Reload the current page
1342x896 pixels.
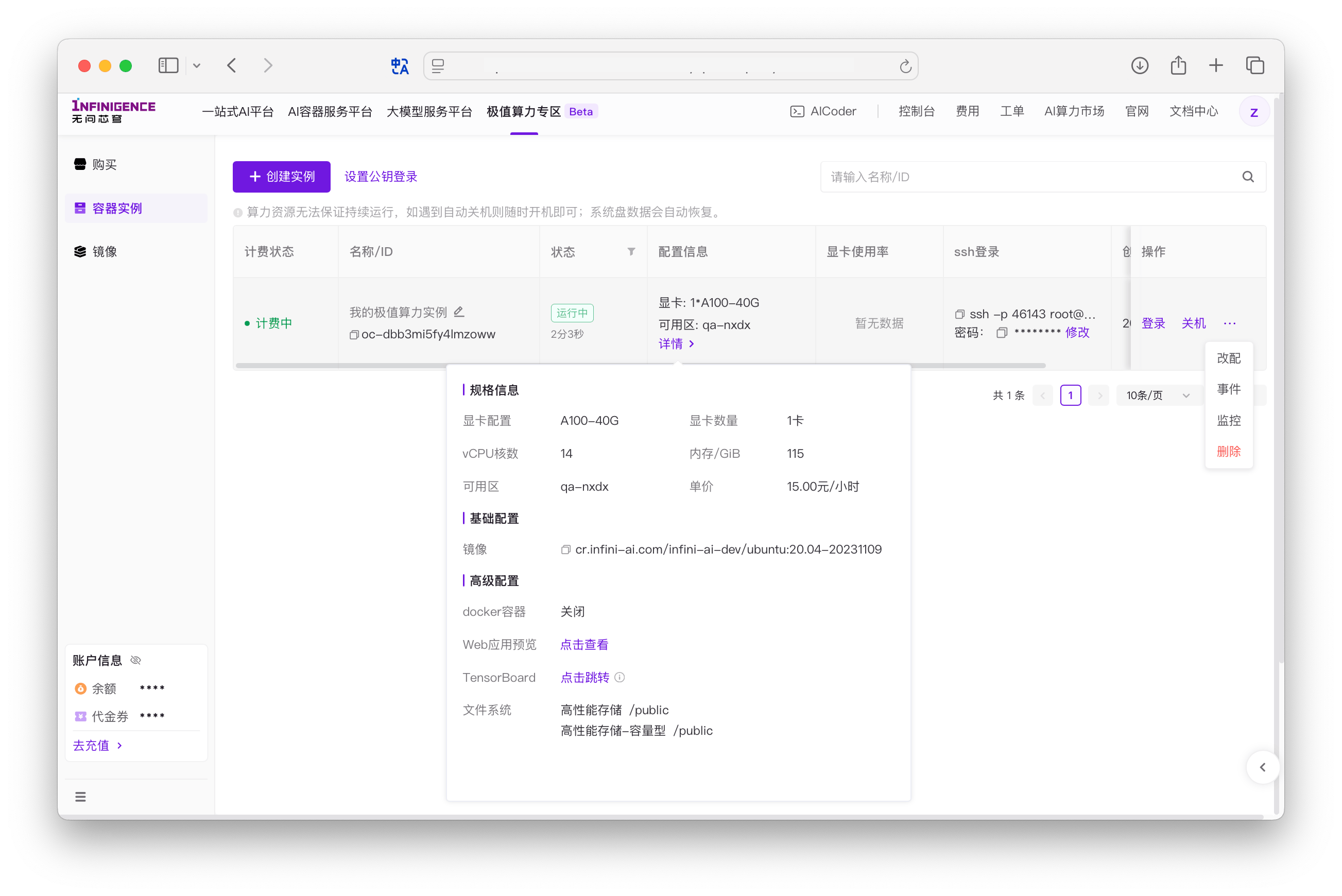[905, 66]
